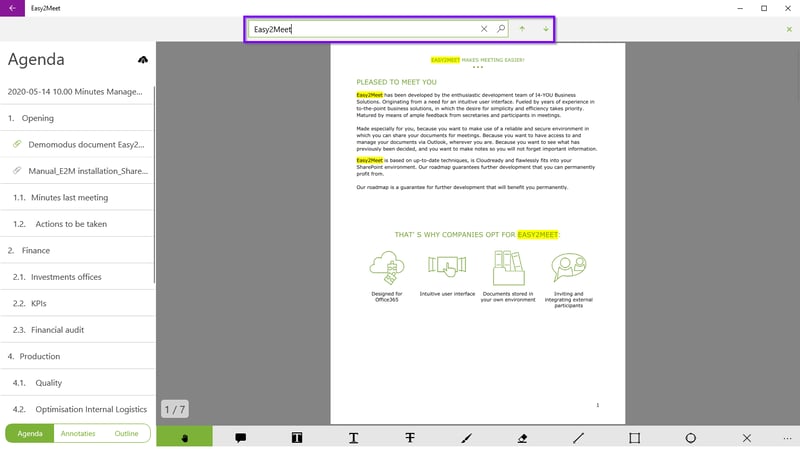The height and width of the screenshot is (449, 800).
Task: Select the comment note tool
Action: (x=241, y=437)
